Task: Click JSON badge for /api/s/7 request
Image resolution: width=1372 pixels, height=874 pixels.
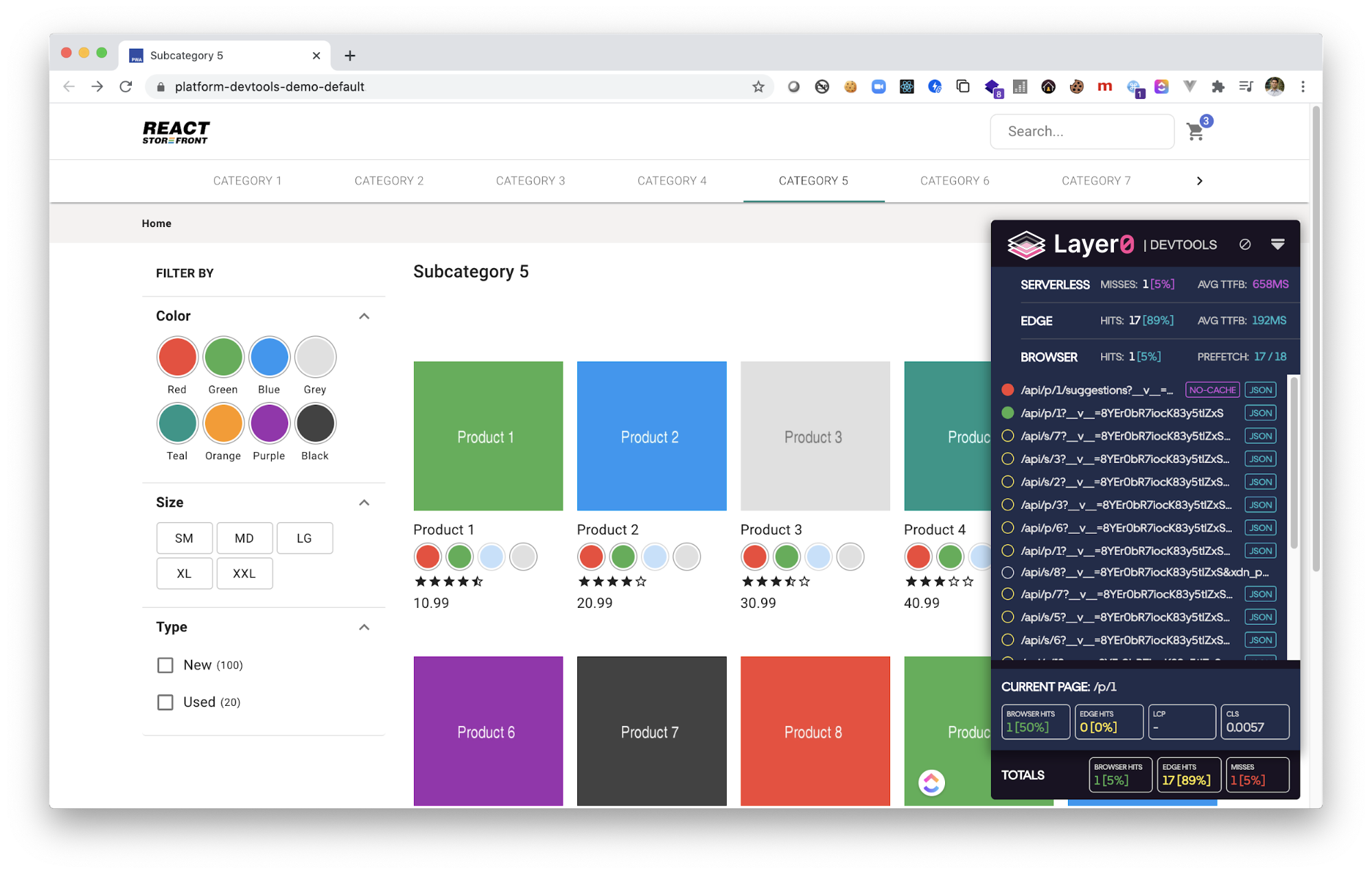Action: point(1260,436)
